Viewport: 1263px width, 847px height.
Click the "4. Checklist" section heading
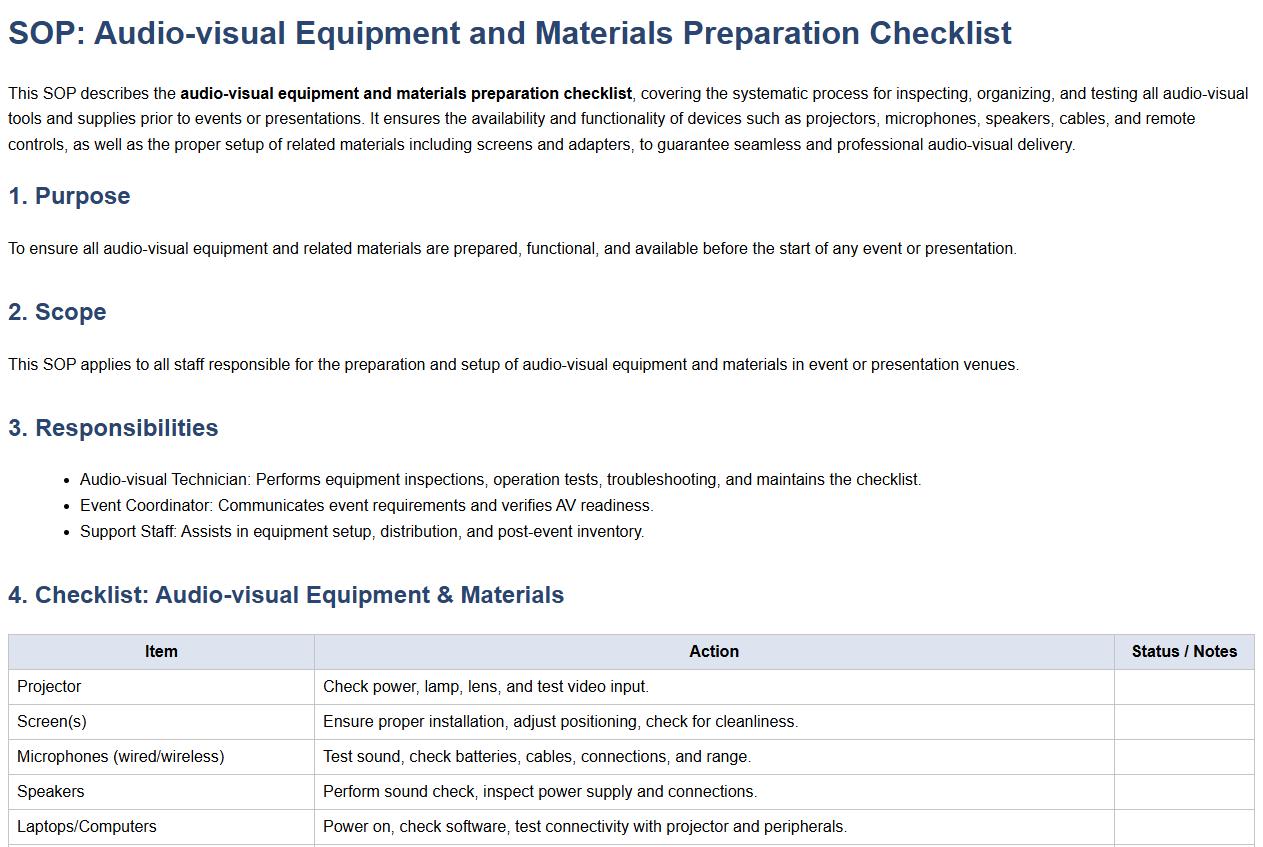[286, 595]
